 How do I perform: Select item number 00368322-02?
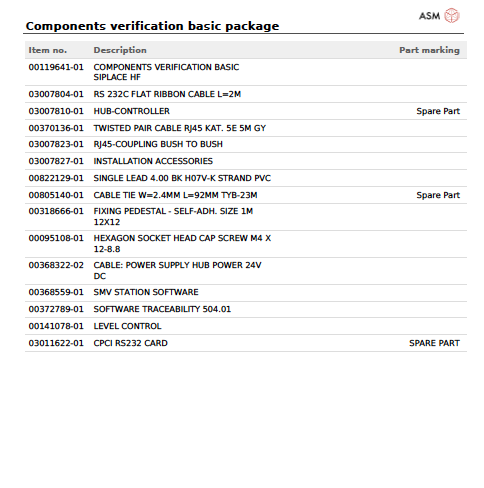click(x=56, y=265)
